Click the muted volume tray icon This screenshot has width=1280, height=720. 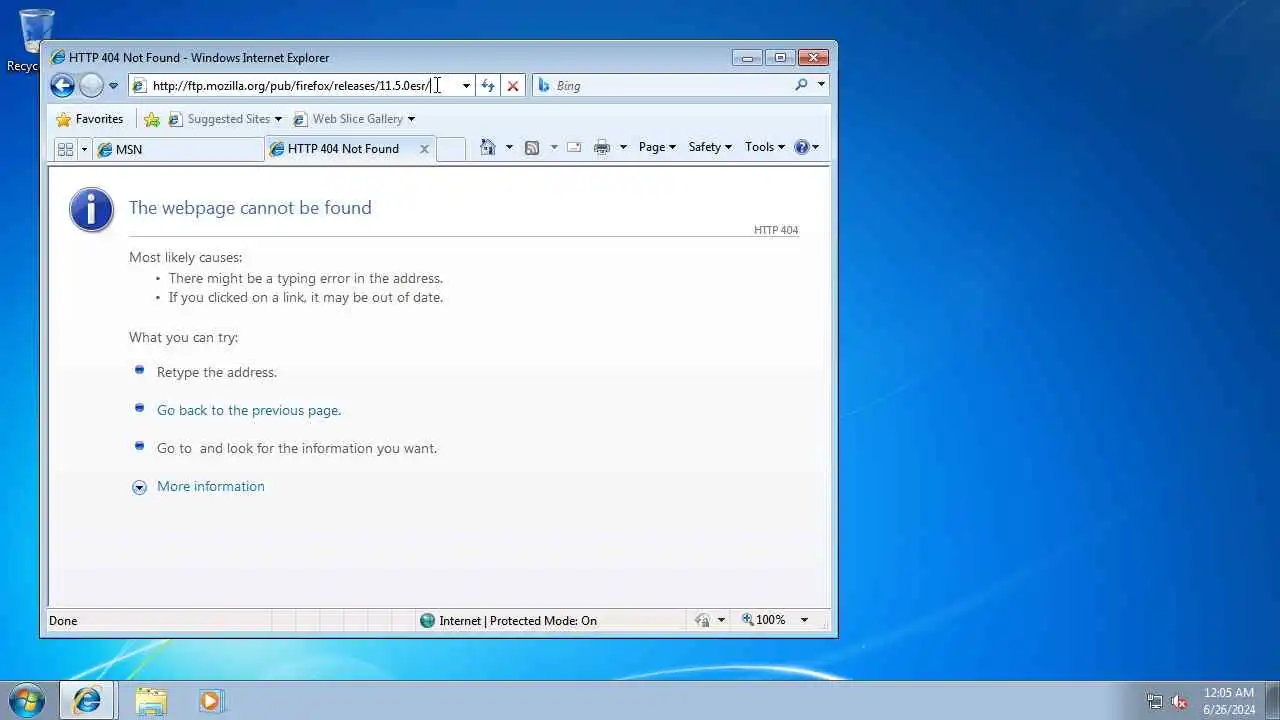(x=1179, y=701)
